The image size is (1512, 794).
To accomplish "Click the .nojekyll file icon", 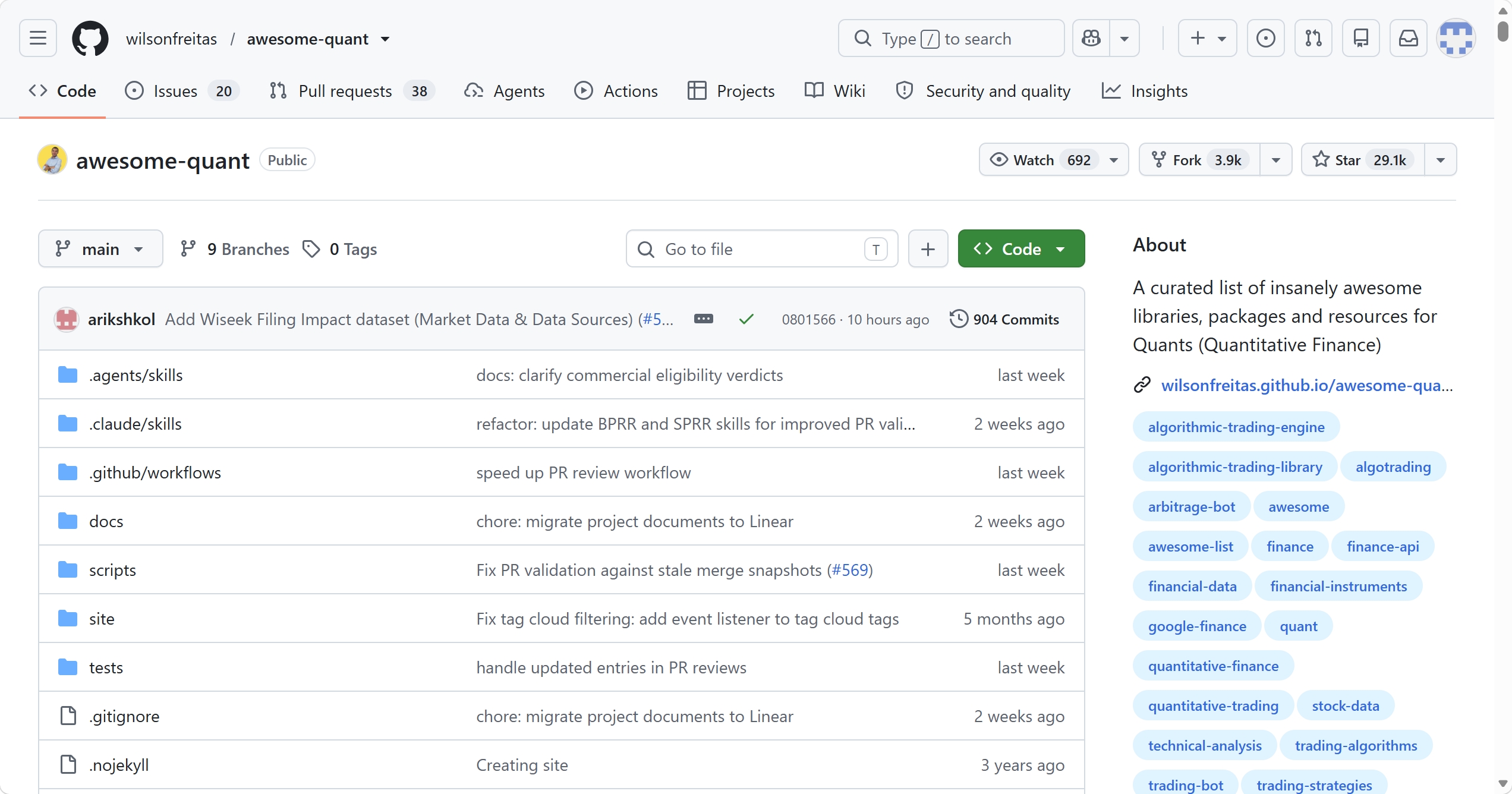I will tap(68, 765).
